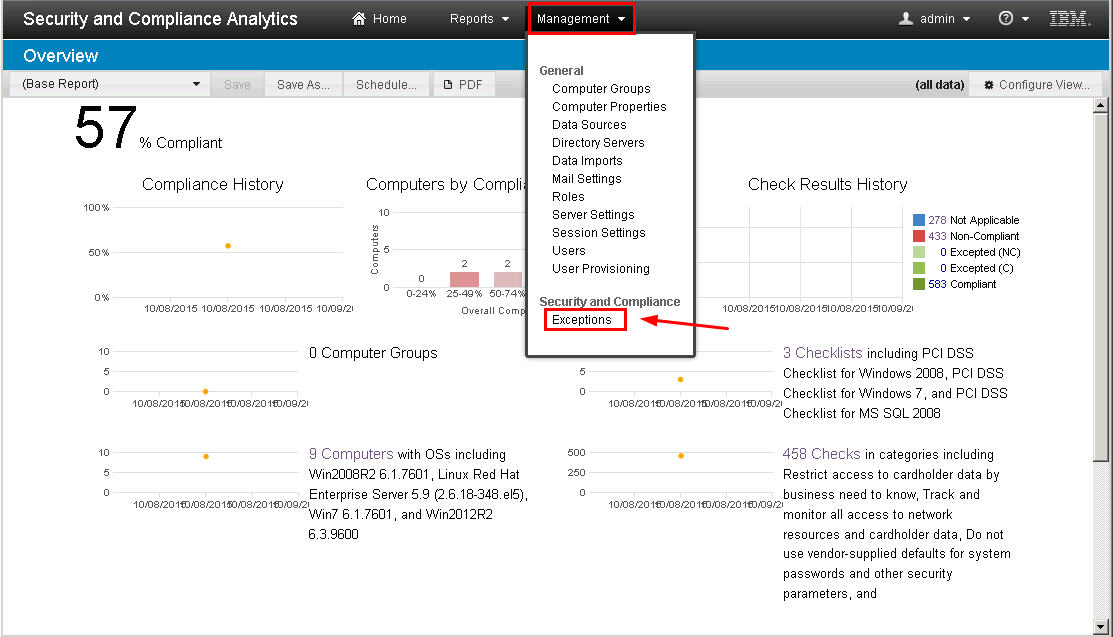Click the dark green Compliant legend swatch
The image size is (1113, 637).
919,284
